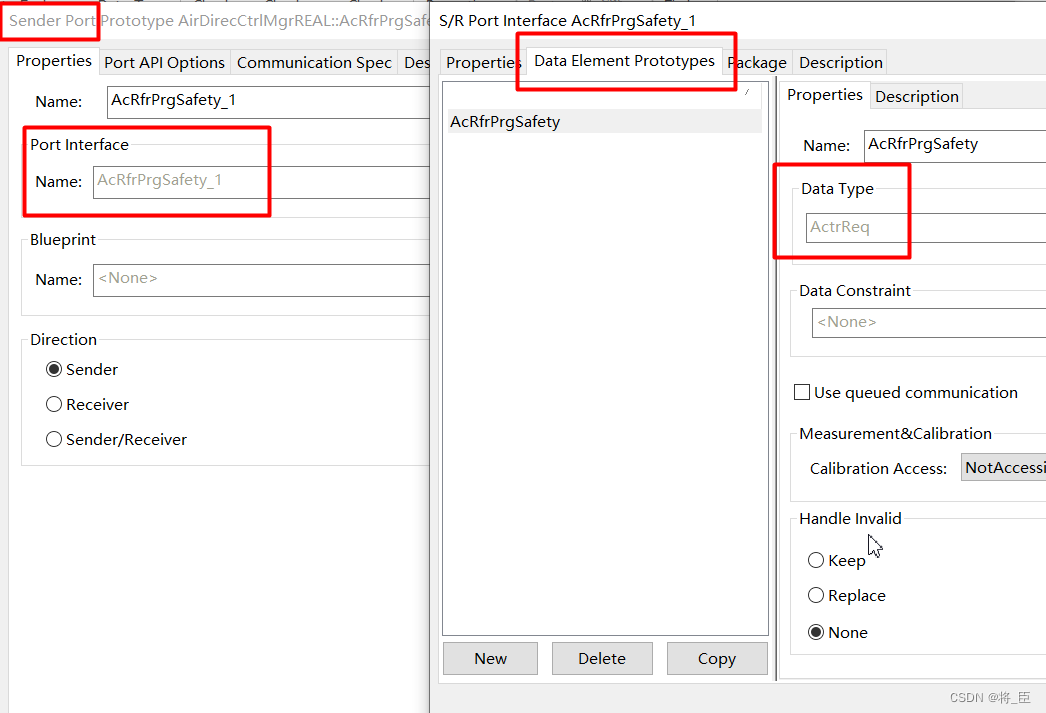Switch to the Communication Spec tab

click(x=314, y=63)
